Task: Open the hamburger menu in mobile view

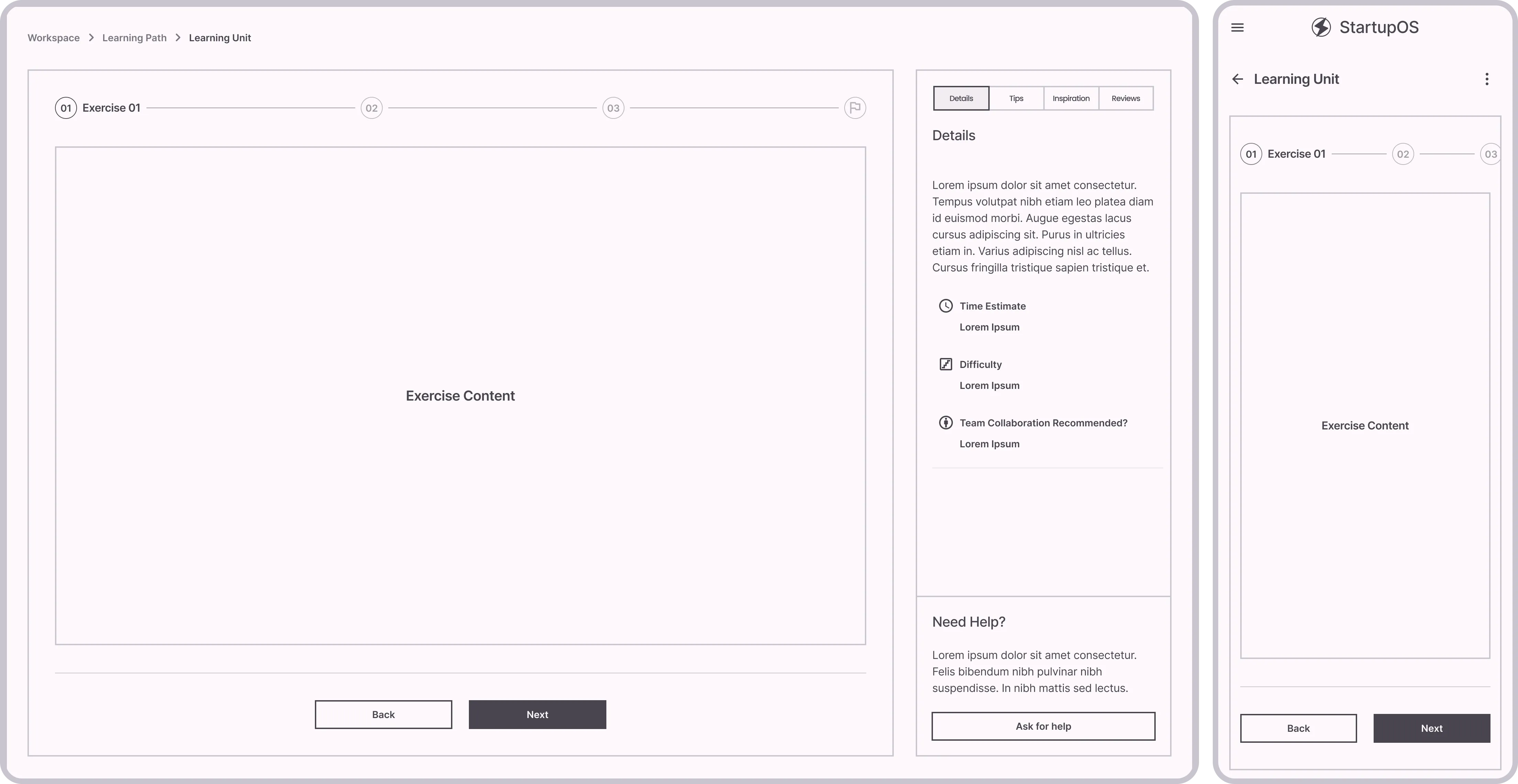Action: pos(1237,27)
